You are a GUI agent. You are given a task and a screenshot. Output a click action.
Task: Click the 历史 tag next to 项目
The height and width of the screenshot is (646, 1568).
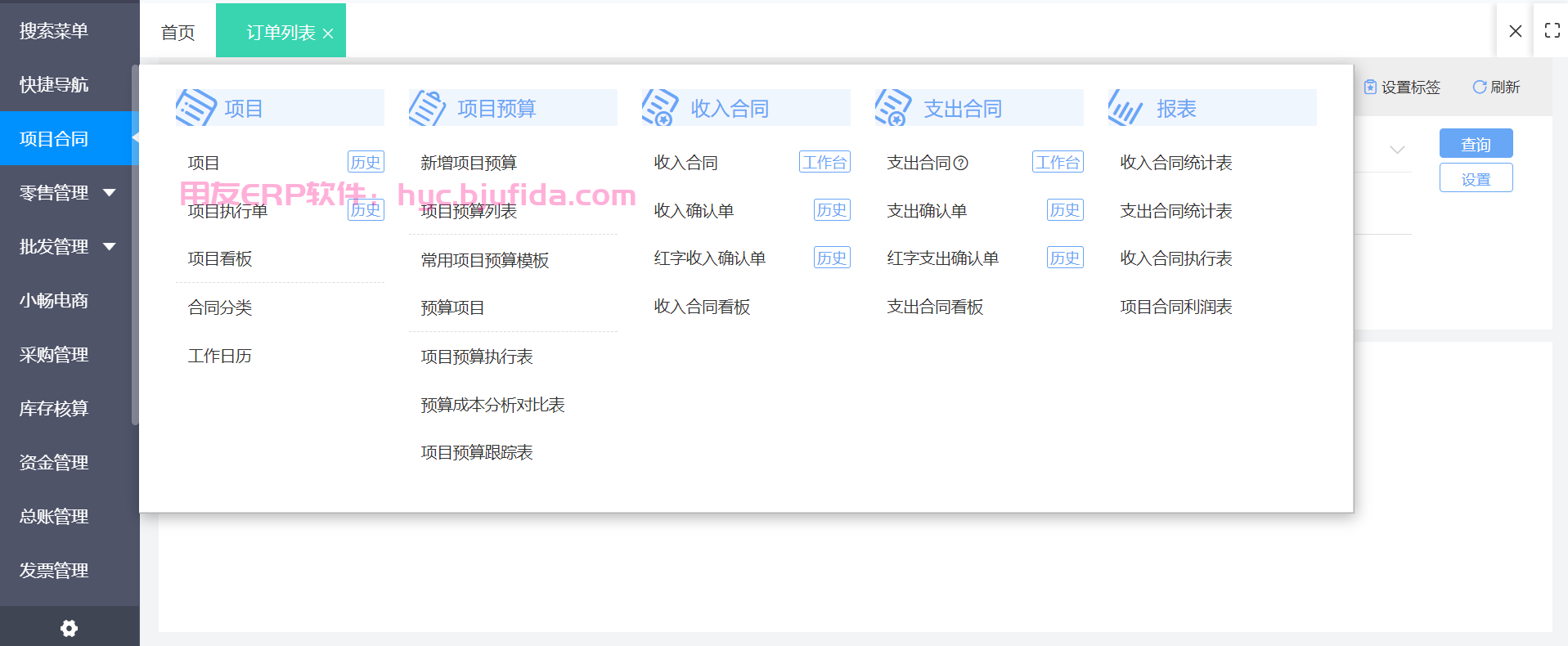click(x=366, y=162)
